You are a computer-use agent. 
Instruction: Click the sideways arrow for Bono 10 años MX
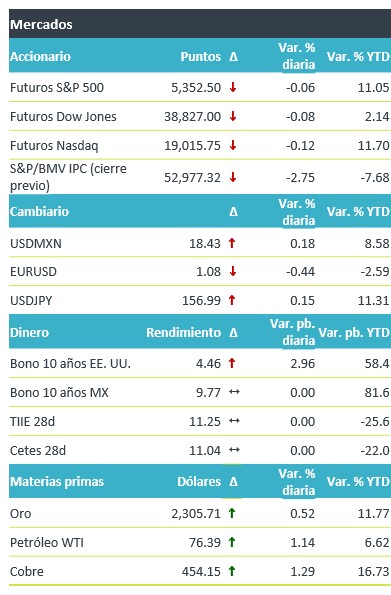click(x=234, y=392)
